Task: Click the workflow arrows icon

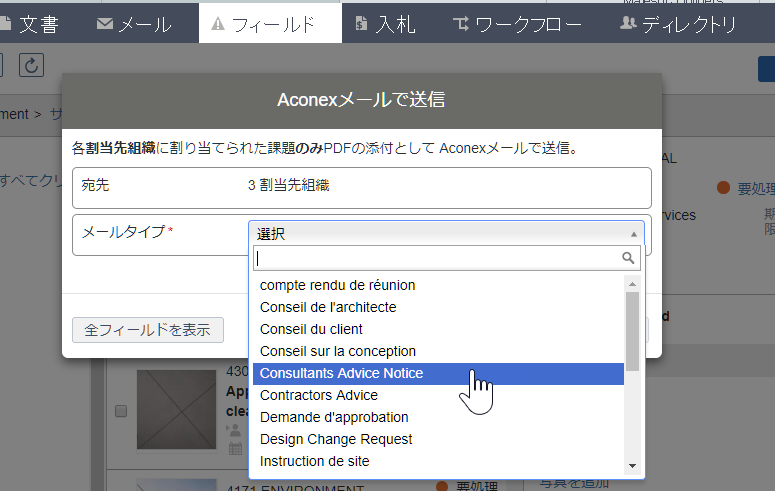Action: coord(461,23)
